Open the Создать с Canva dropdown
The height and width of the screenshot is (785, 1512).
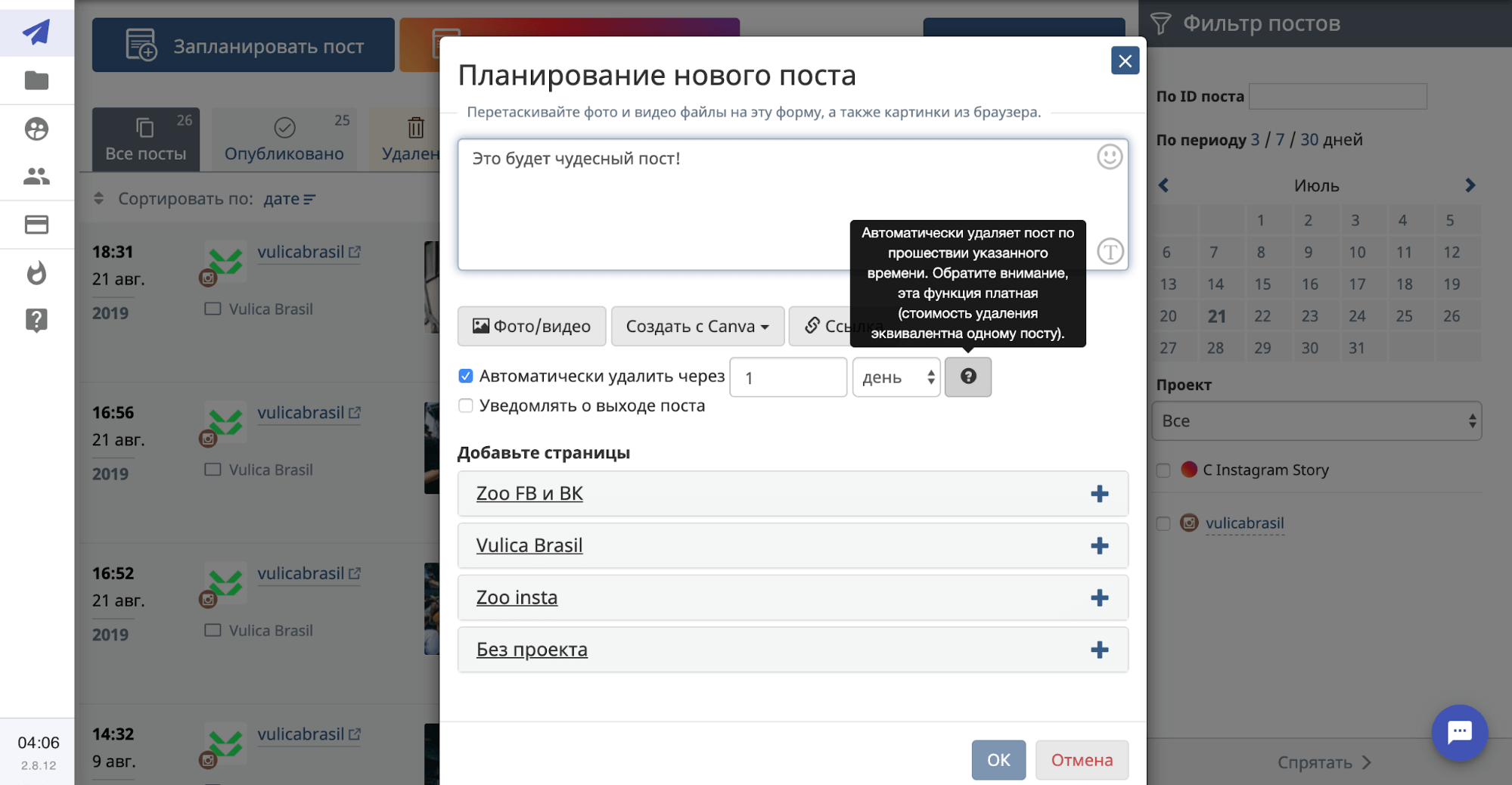pyautogui.click(x=697, y=326)
